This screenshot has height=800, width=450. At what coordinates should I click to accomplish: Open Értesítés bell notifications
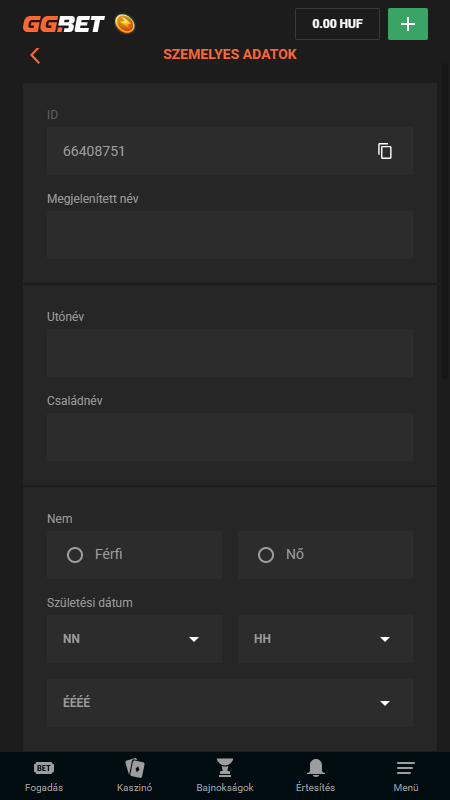click(315, 776)
